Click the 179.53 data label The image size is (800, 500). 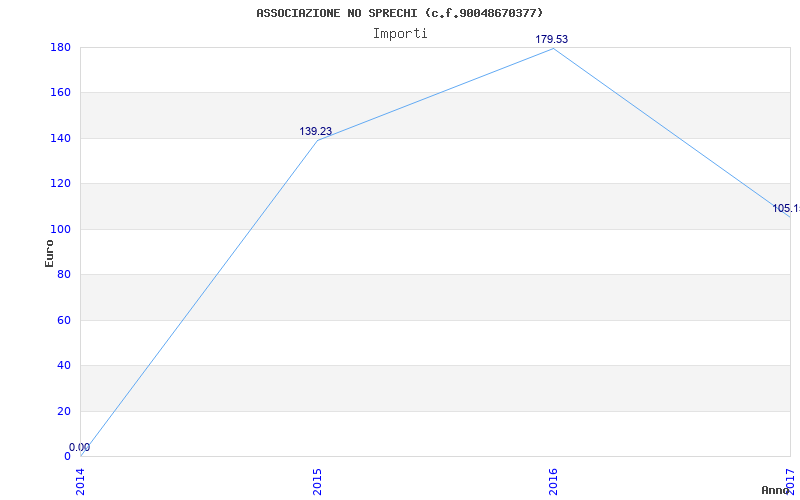[552, 39]
